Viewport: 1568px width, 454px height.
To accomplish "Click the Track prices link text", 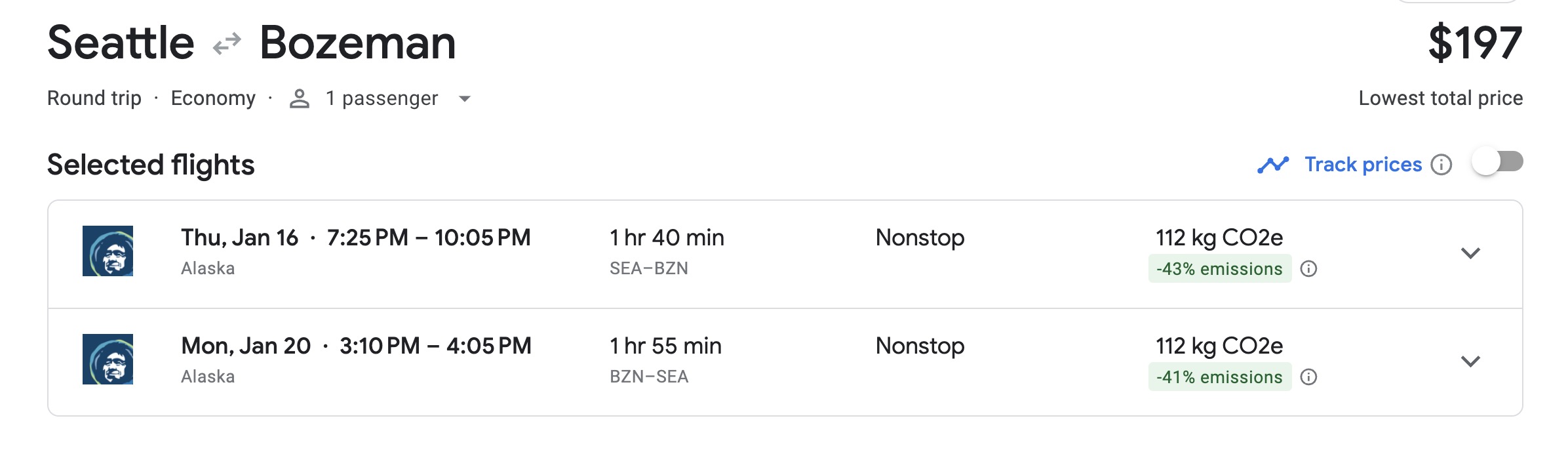I will (1363, 164).
